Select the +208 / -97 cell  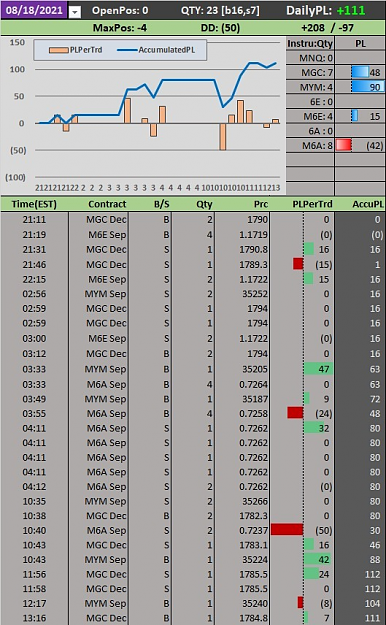click(x=328, y=28)
